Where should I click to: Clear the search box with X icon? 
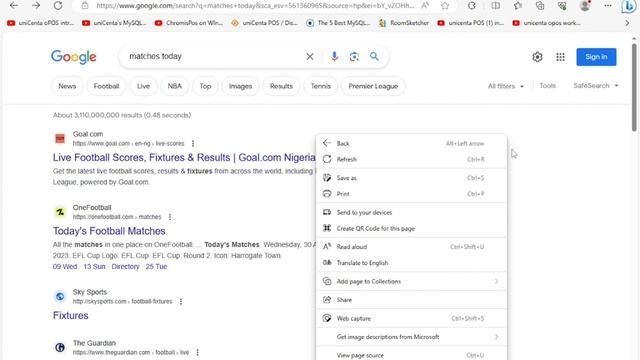pos(310,57)
